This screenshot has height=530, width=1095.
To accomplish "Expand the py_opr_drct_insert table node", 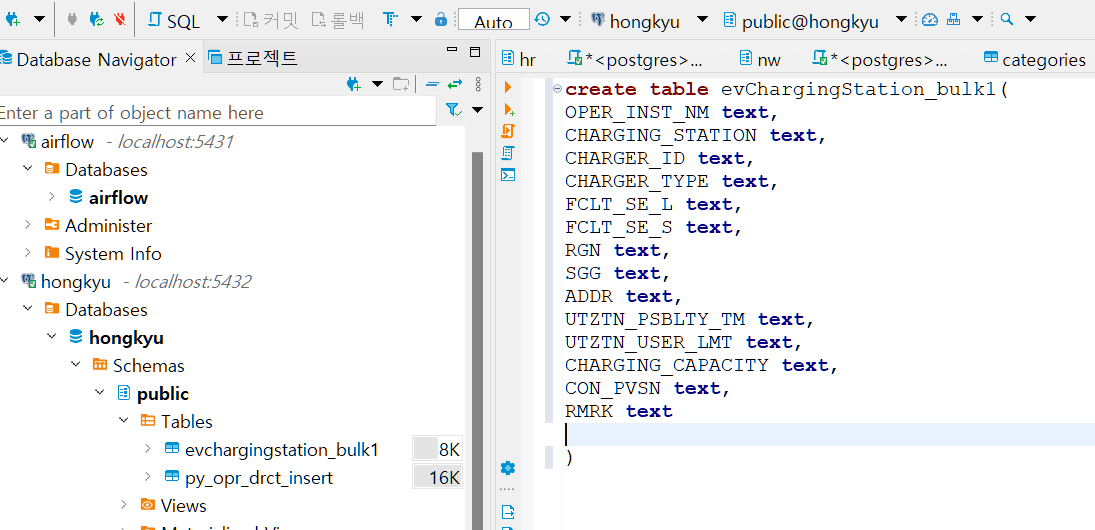I will pos(147,477).
